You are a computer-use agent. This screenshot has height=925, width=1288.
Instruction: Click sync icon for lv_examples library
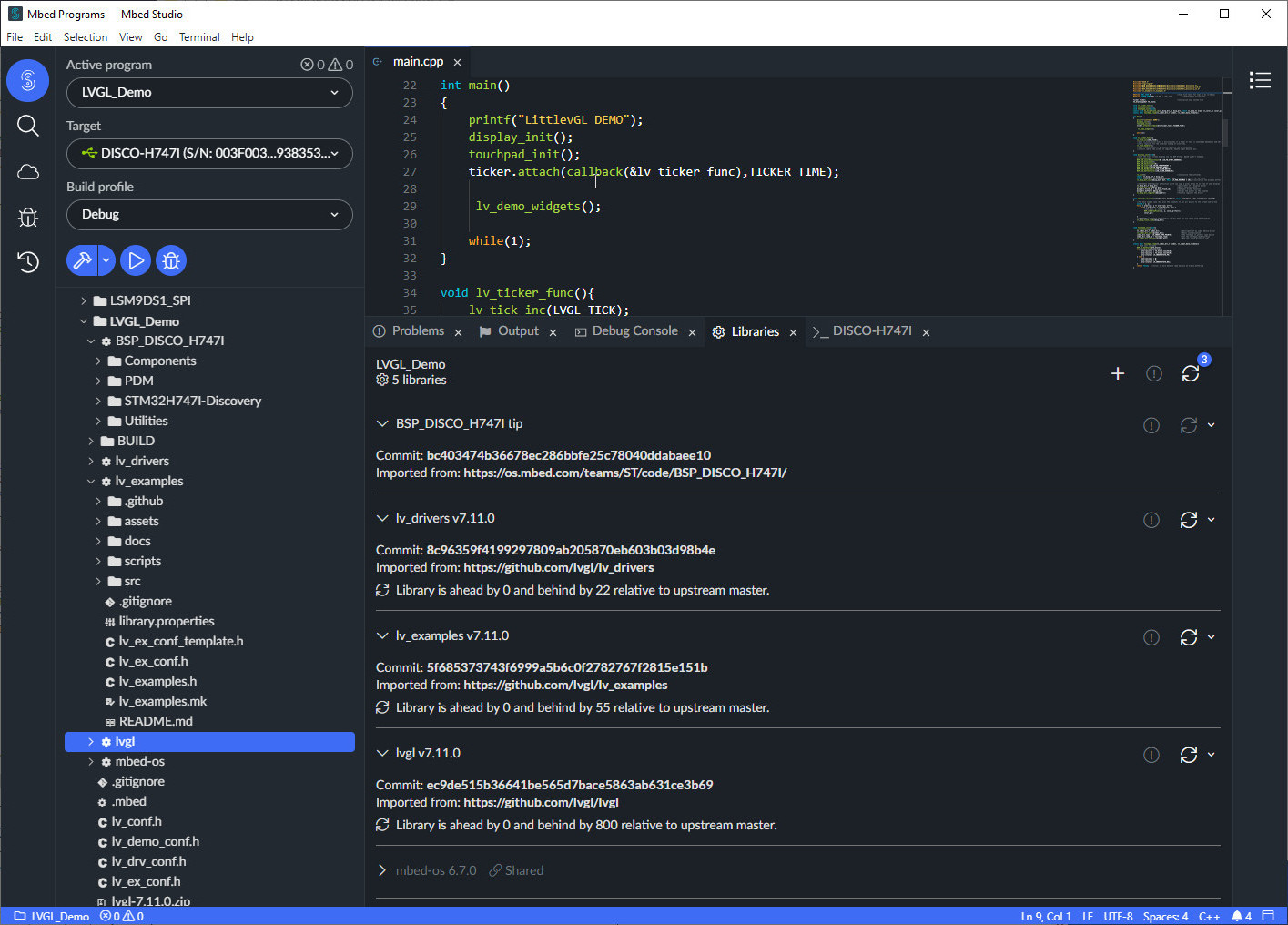pyautogui.click(x=1188, y=637)
